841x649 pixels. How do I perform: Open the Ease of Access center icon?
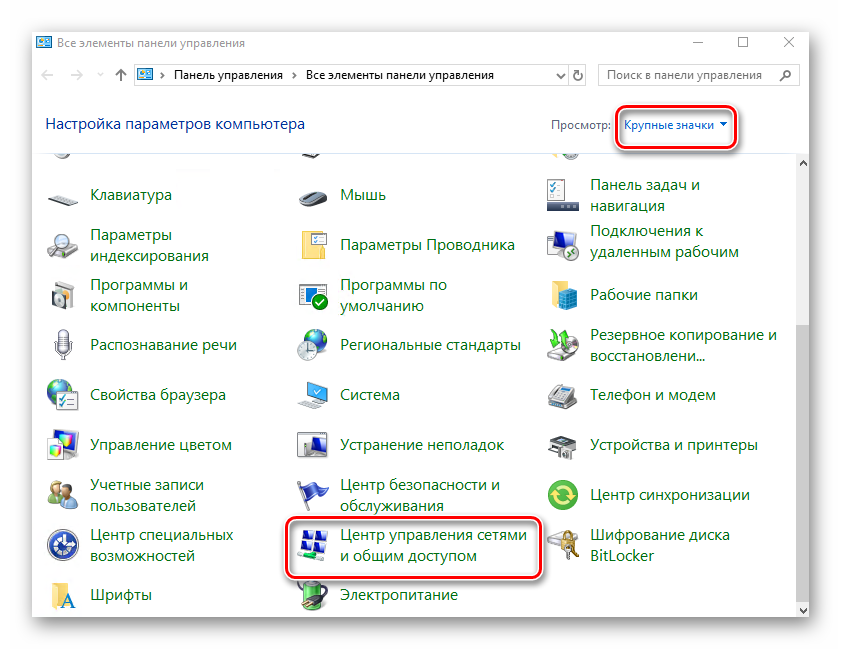63,545
